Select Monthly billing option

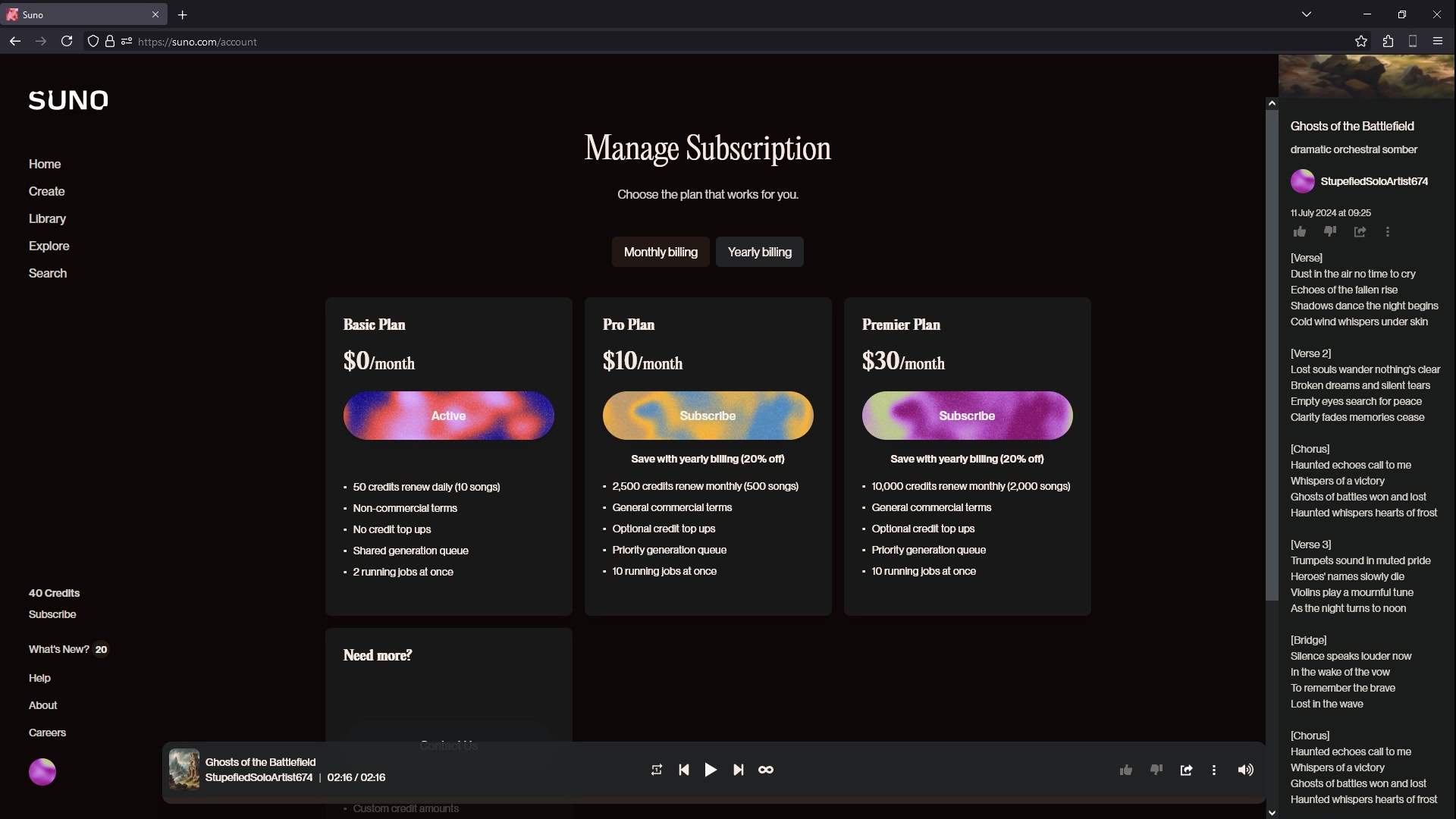(661, 252)
